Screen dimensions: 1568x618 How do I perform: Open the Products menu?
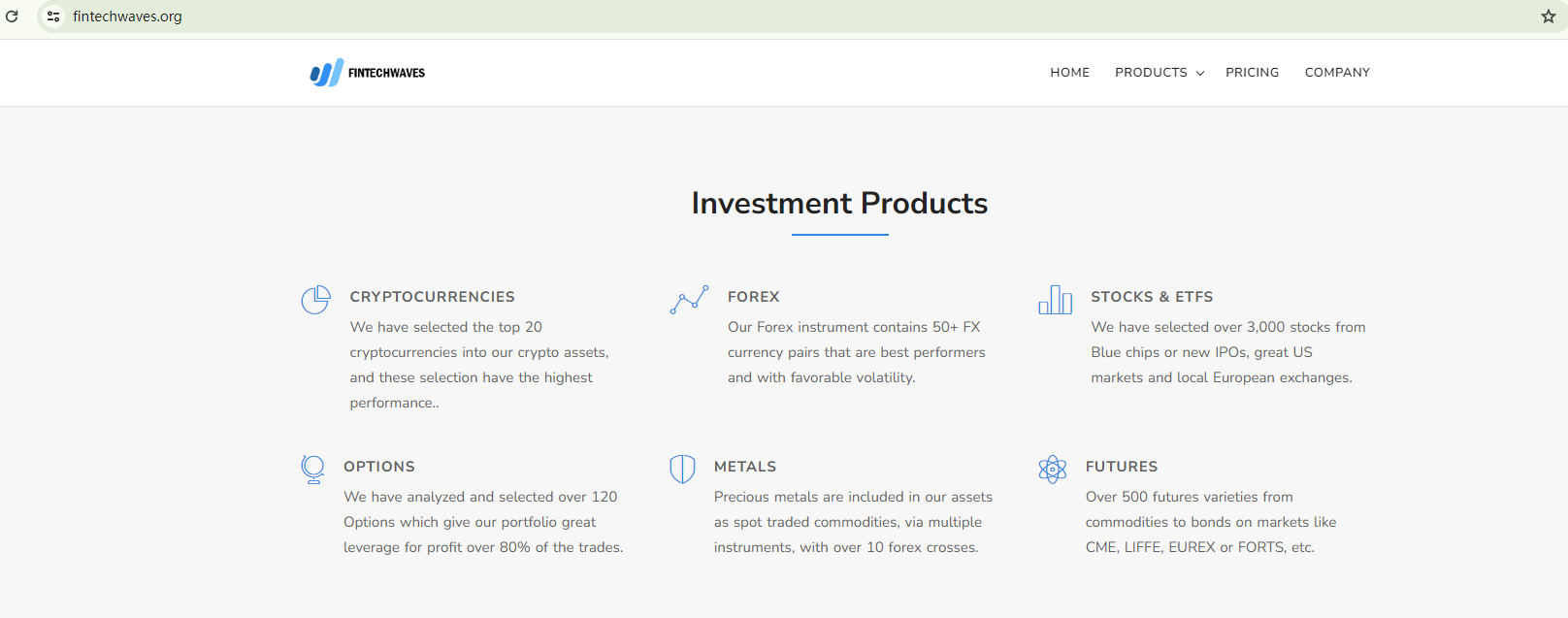[1151, 73]
